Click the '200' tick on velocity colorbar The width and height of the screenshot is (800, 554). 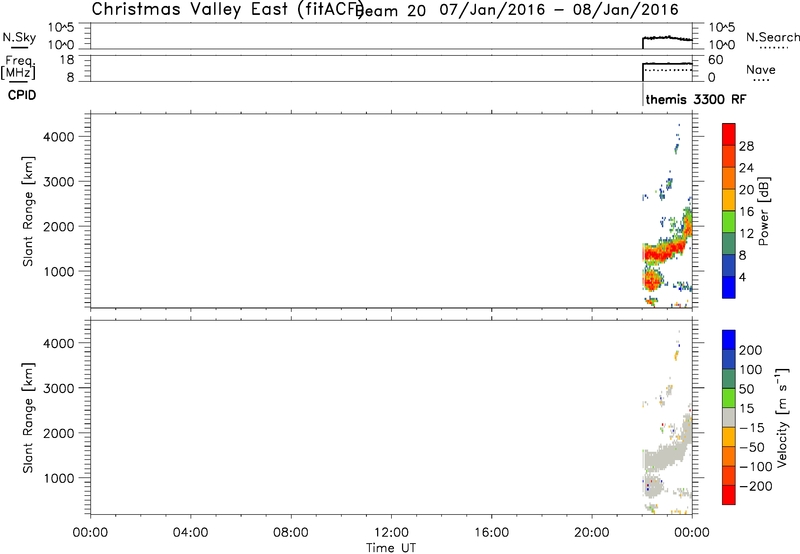click(x=751, y=350)
